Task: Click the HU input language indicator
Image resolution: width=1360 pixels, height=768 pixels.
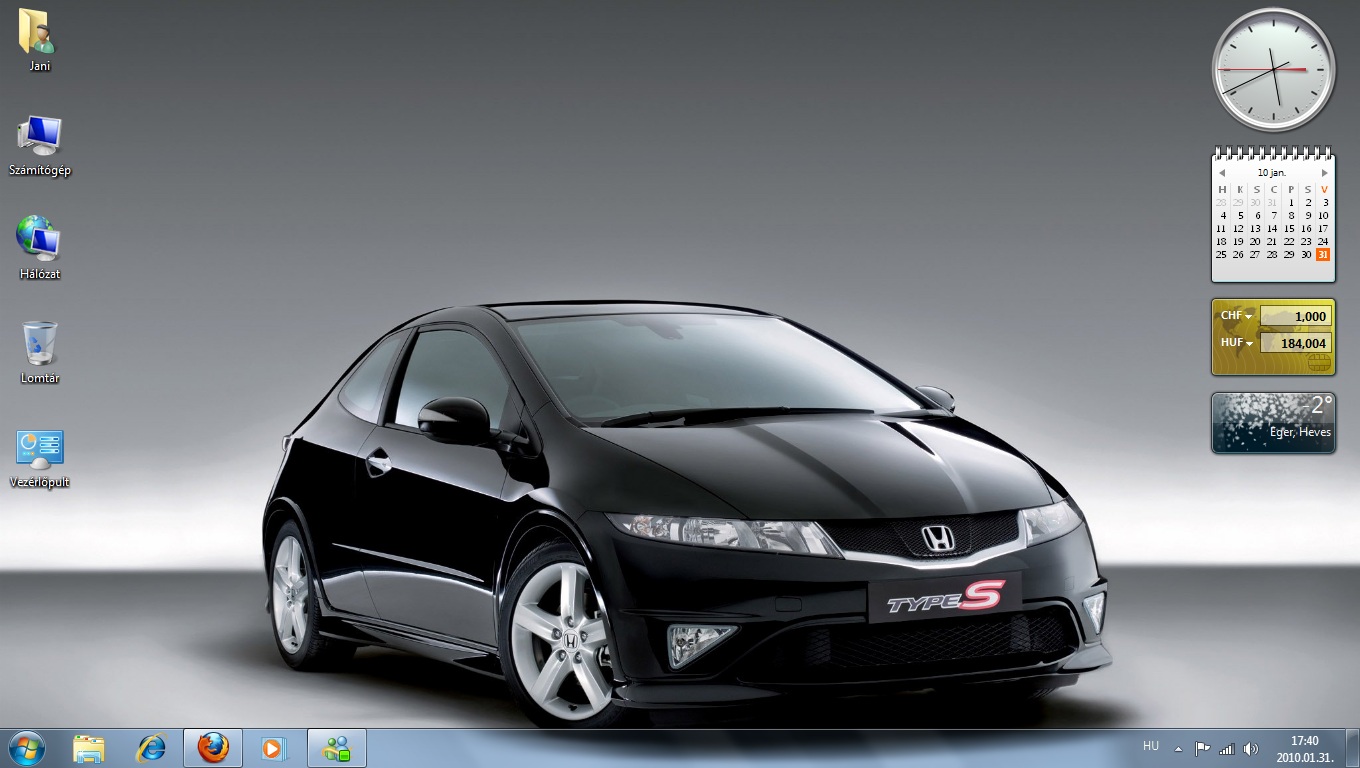Action: [x=1151, y=746]
